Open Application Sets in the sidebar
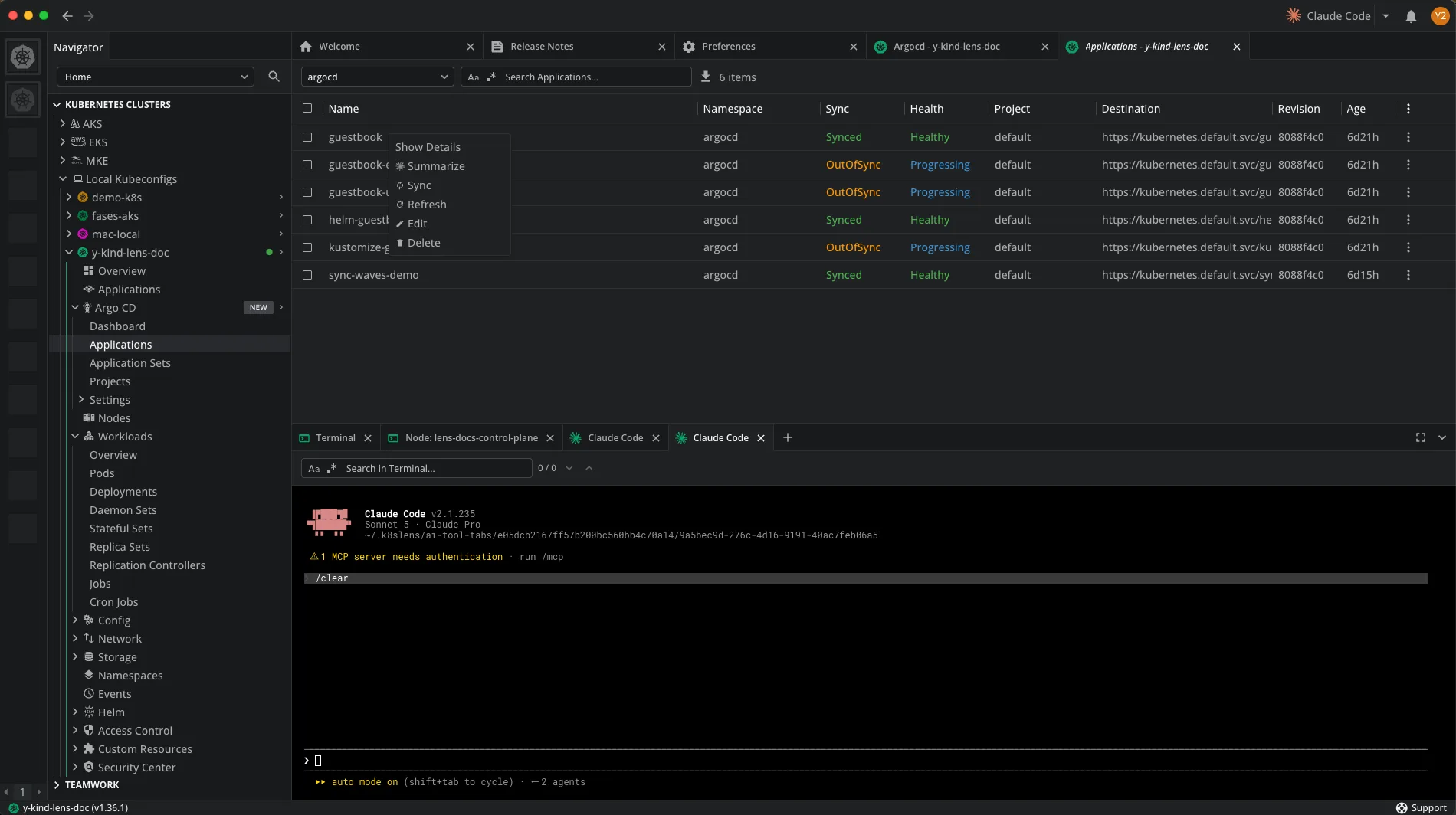 (x=130, y=363)
